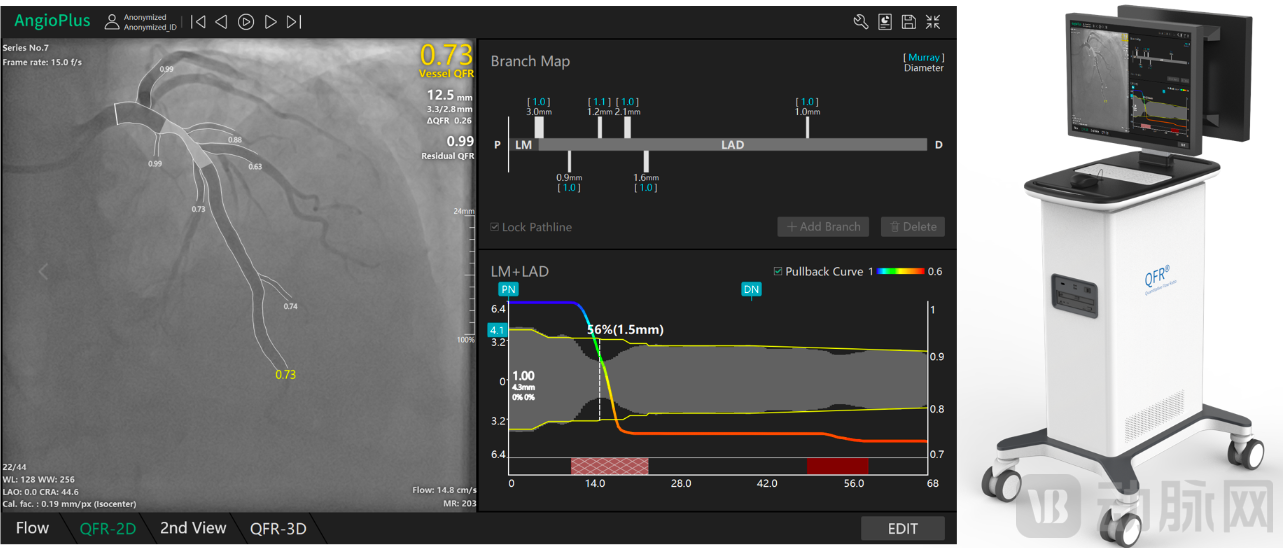Step back one frame

(x=221, y=21)
